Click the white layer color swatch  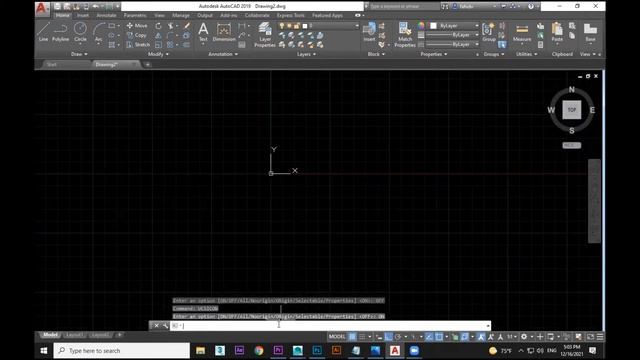click(304, 26)
